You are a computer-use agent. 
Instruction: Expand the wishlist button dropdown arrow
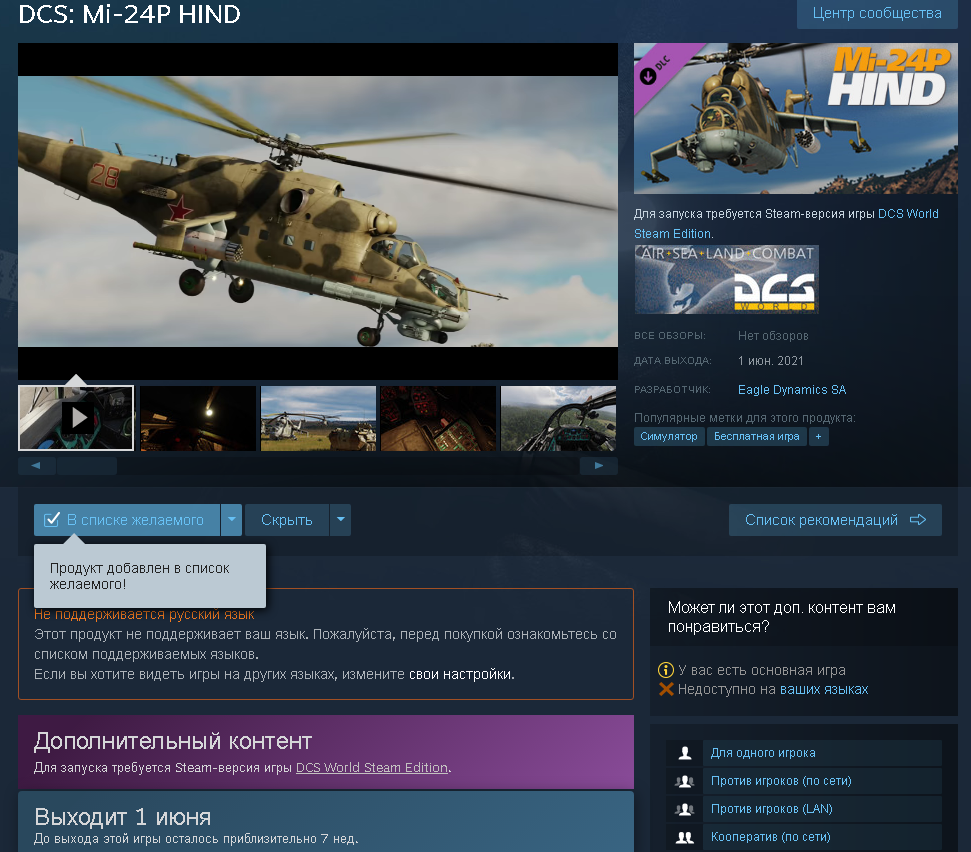232,519
